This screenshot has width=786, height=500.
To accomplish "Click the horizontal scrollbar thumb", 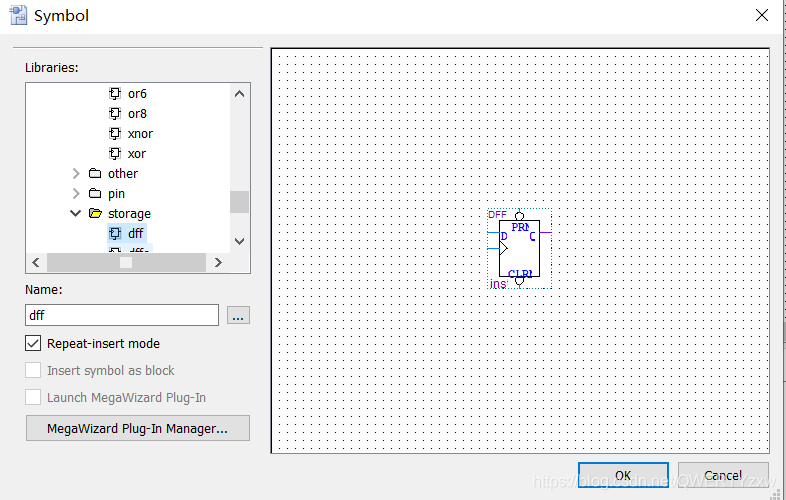I will point(126,262).
